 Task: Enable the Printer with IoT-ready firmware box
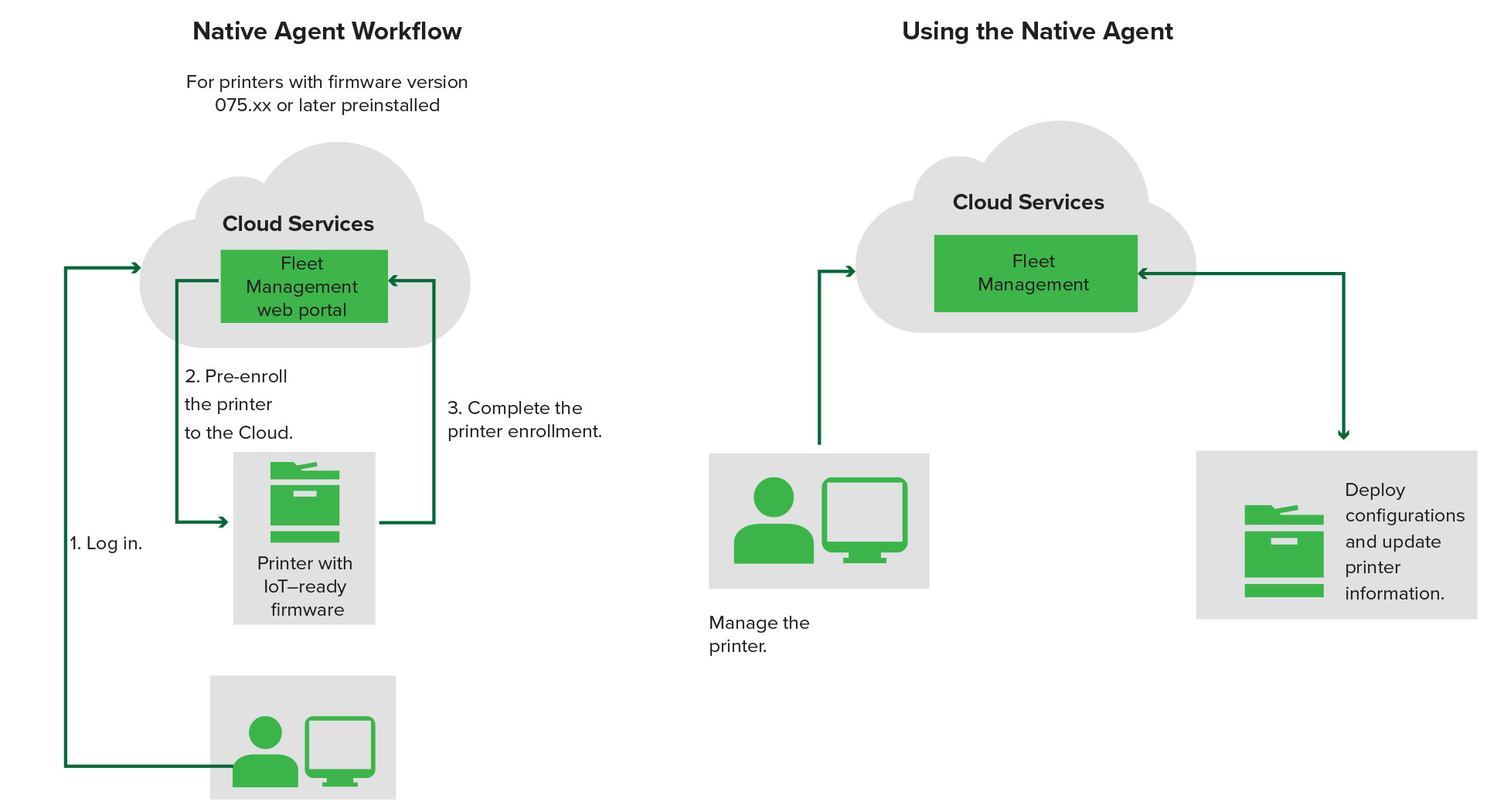(305, 537)
